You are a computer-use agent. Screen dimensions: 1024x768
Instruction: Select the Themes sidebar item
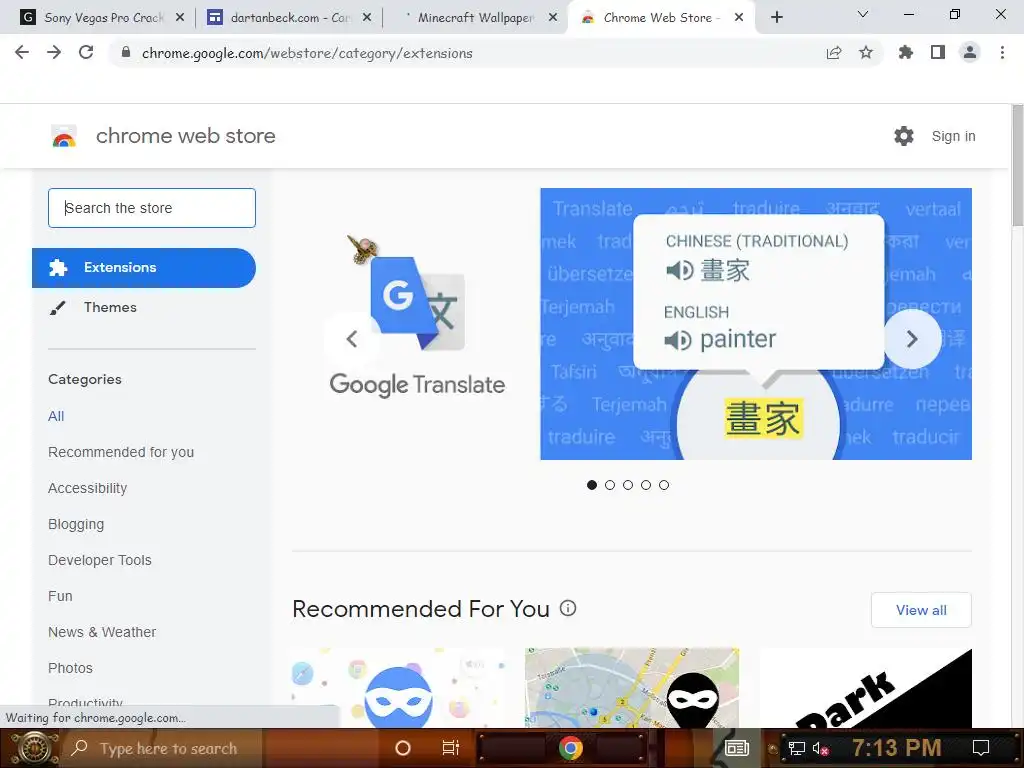pos(110,308)
